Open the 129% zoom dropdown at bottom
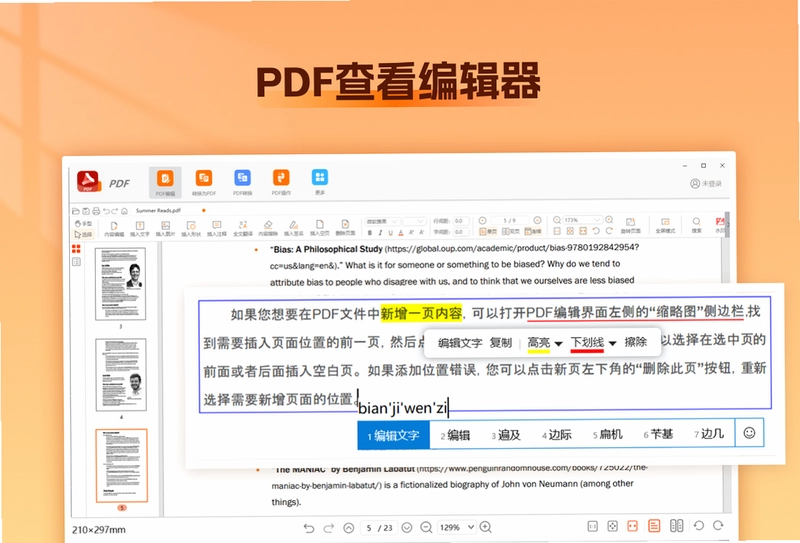This screenshot has height=543, width=800. (x=457, y=528)
